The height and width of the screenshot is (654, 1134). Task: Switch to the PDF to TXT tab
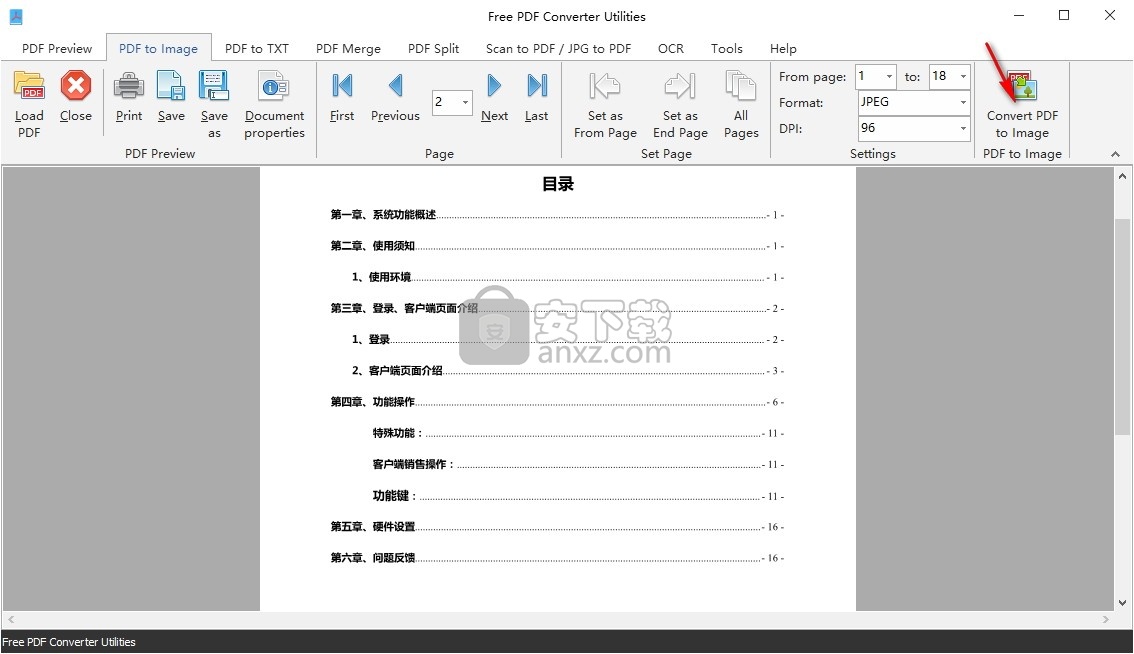point(257,48)
